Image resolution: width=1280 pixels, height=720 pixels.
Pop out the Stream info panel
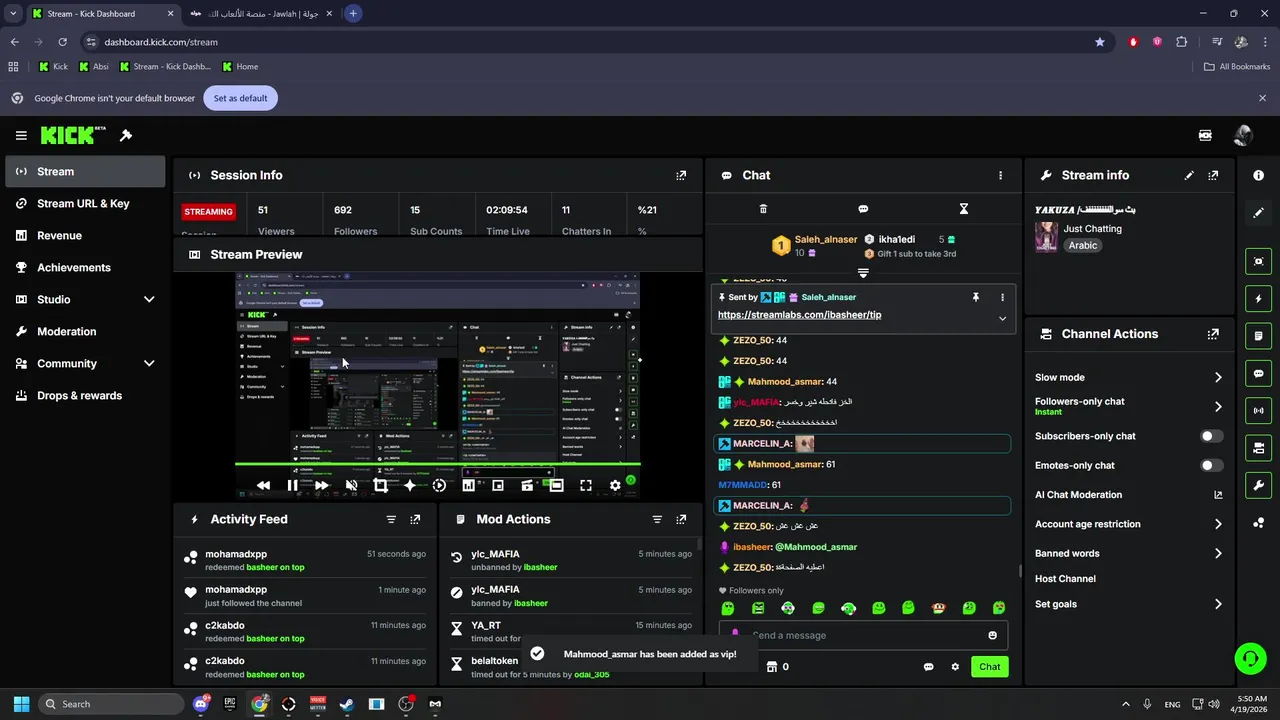[x=1213, y=175]
